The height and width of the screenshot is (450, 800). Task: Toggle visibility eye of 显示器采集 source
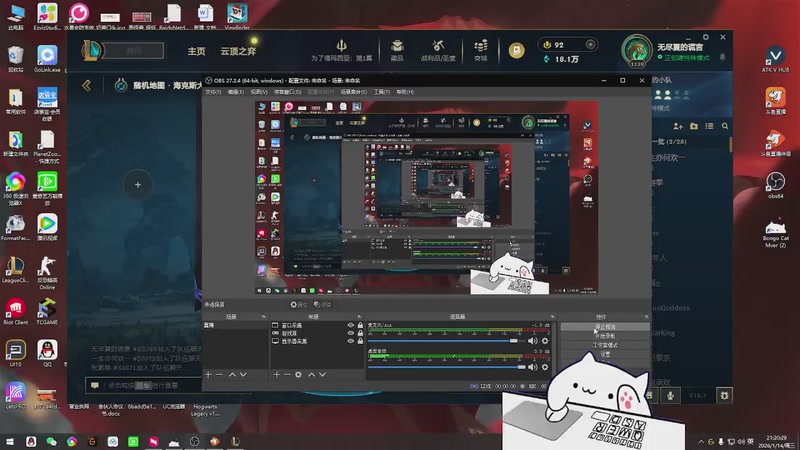point(351,341)
